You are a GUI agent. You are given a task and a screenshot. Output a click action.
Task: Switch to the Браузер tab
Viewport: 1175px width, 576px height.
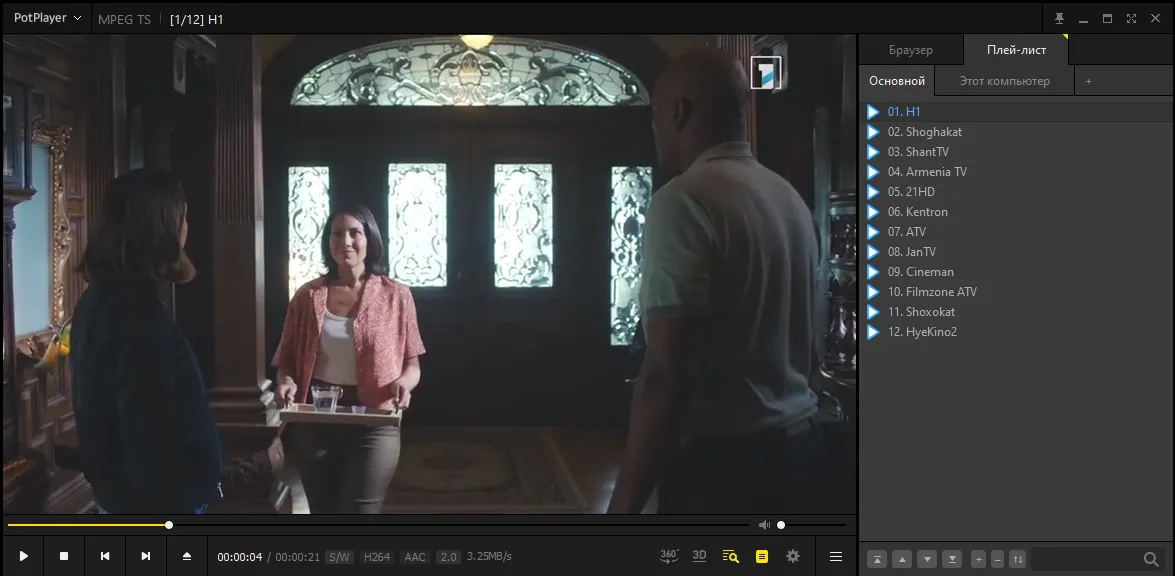[910, 50]
